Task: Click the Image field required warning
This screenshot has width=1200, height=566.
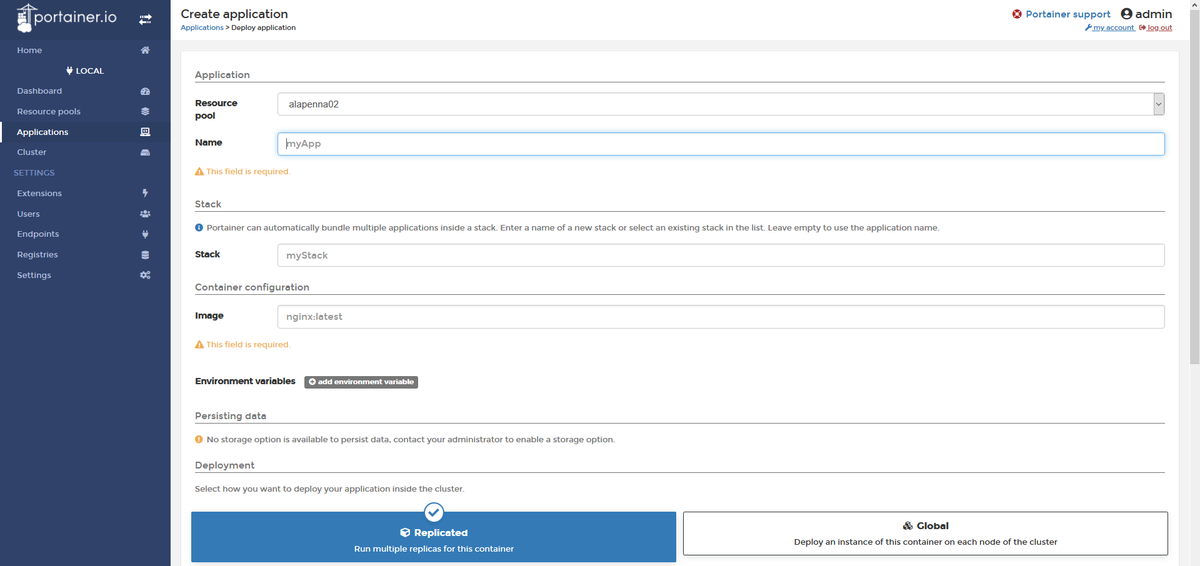Action: click(x=243, y=345)
